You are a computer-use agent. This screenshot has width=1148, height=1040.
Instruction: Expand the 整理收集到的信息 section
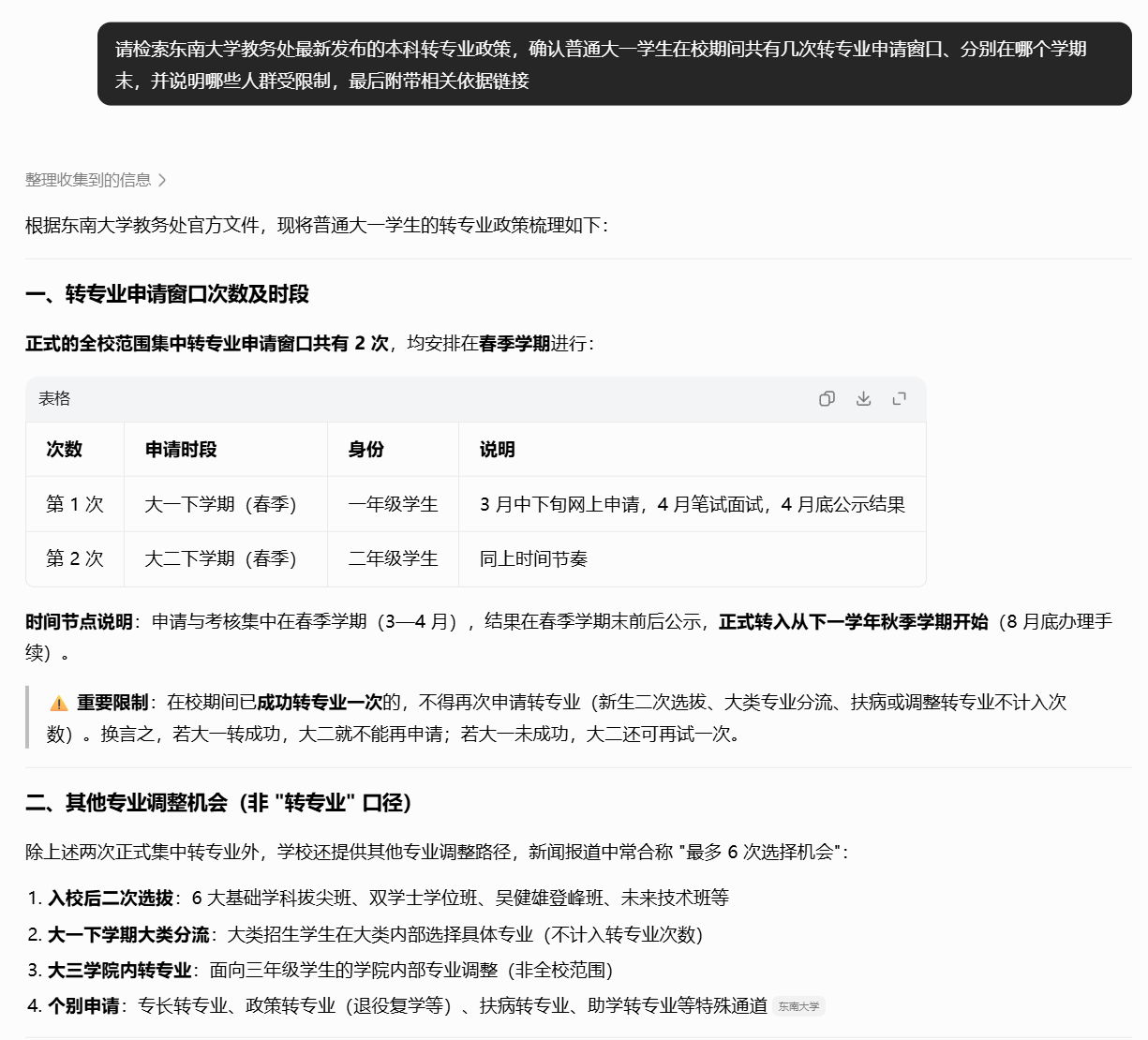[x=96, y=180]
